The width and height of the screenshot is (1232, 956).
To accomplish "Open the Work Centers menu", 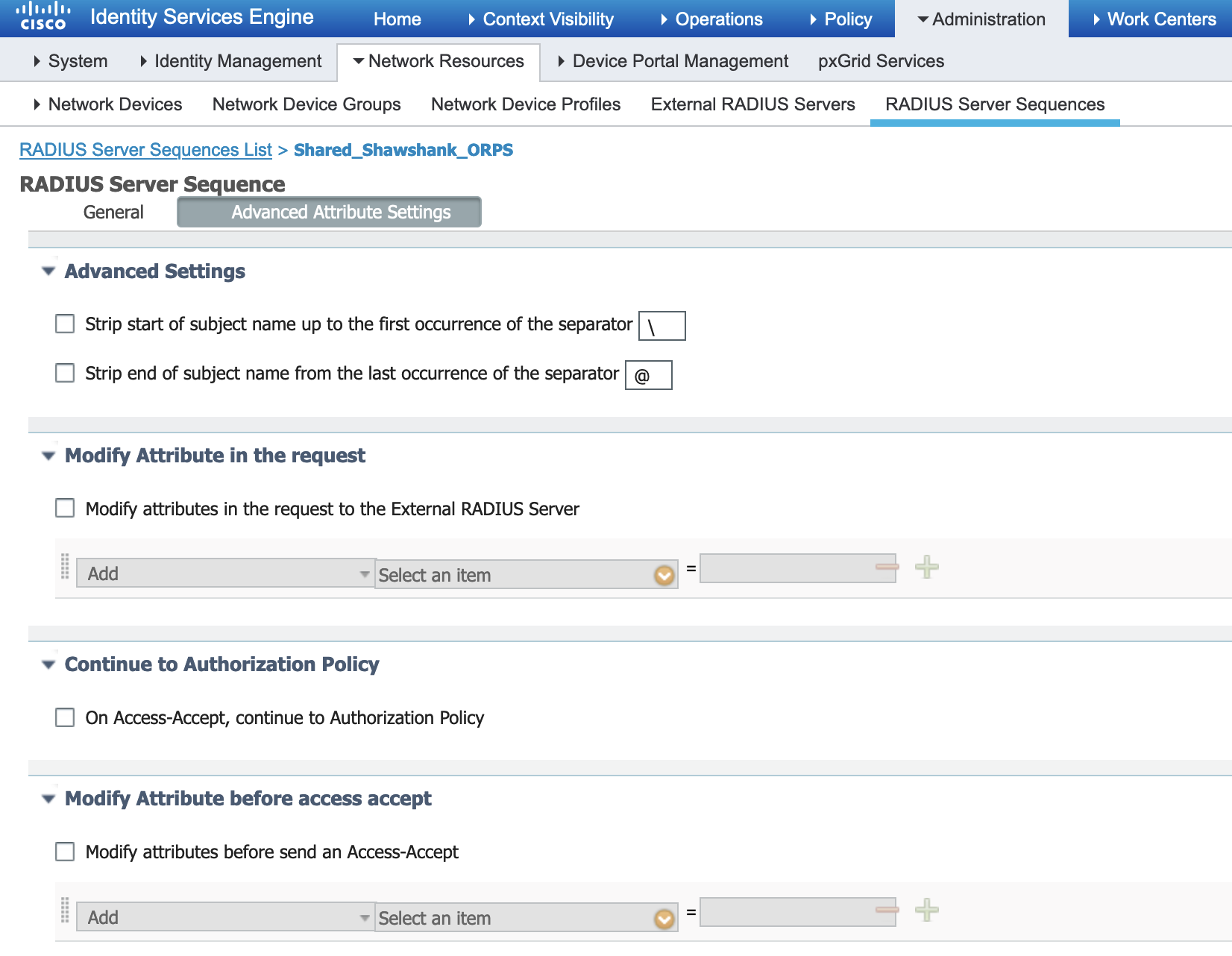I will point(1154,19).
